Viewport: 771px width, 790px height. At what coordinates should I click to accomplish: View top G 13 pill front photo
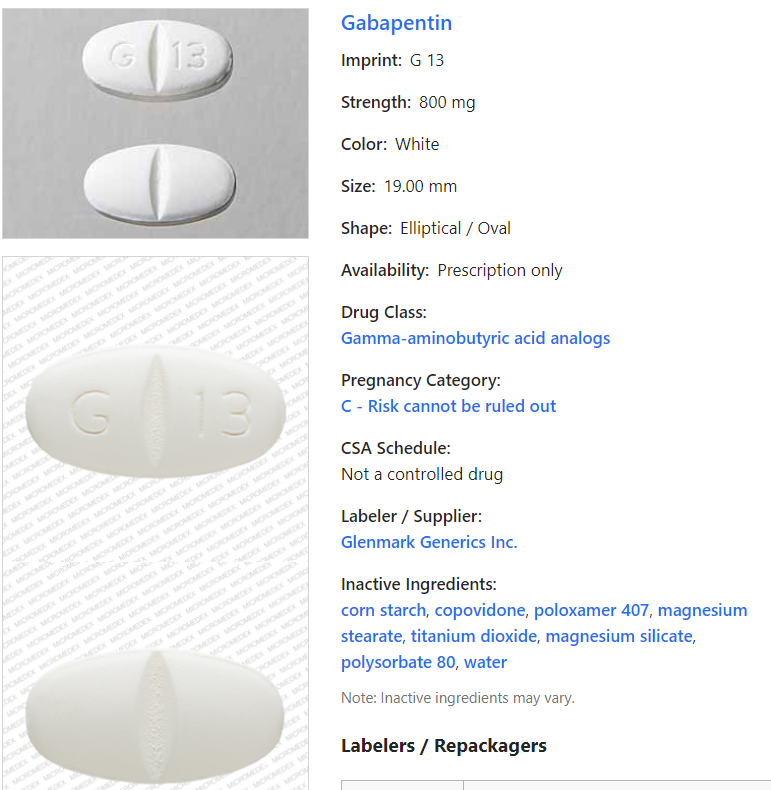(157, 57)
